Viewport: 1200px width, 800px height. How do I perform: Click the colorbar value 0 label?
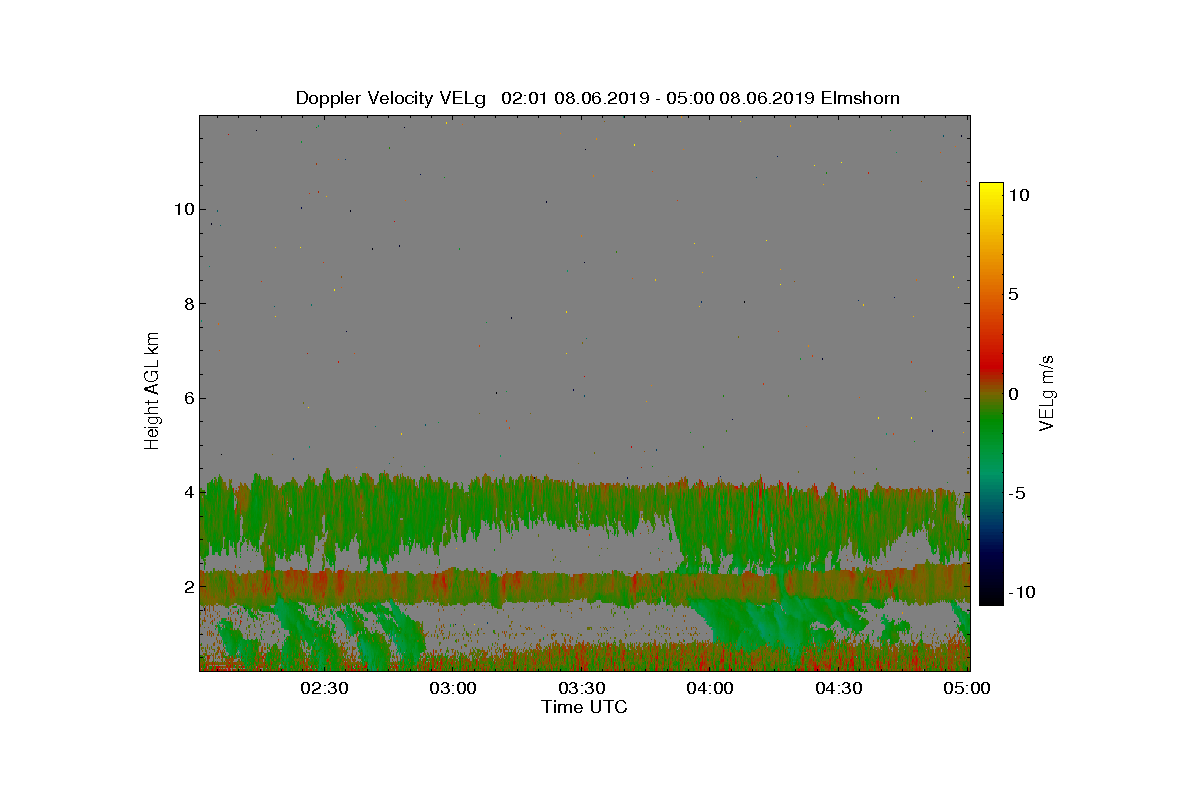coord(1013,394)
